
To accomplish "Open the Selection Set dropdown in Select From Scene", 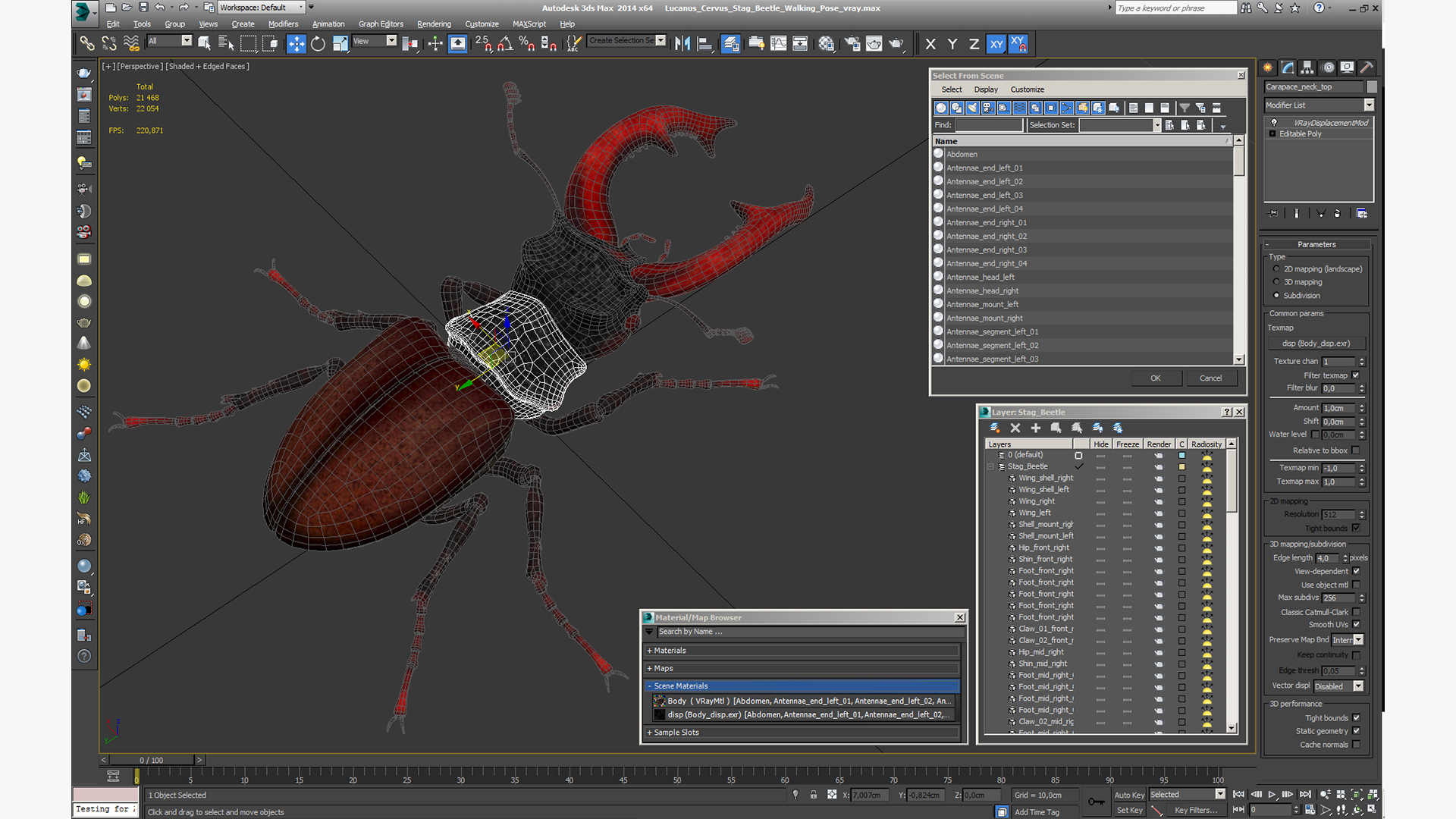I will click(x=1157, y=125).
